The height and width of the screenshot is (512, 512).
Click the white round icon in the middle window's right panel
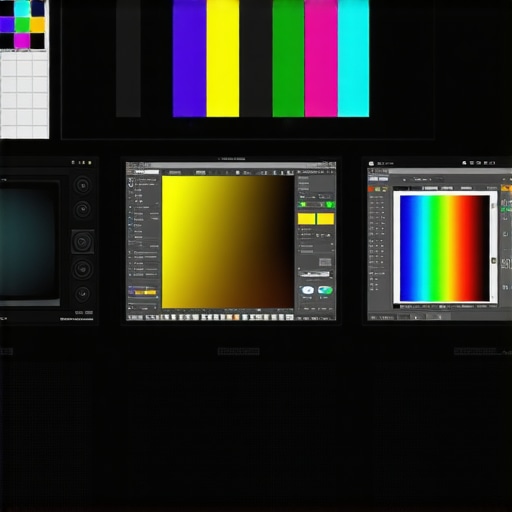(307, 290)
